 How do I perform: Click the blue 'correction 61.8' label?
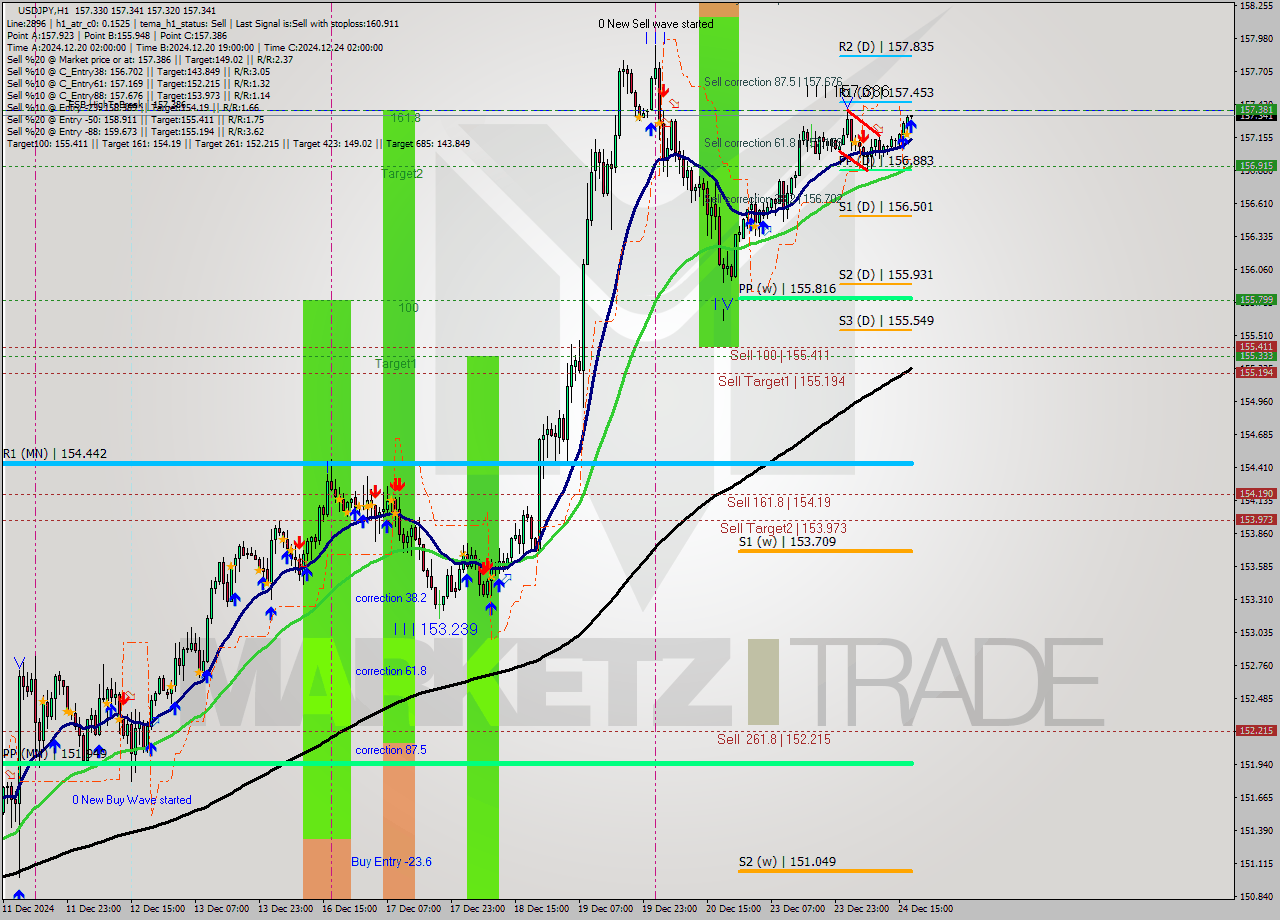pyautogui.click(x=391, y=672)
